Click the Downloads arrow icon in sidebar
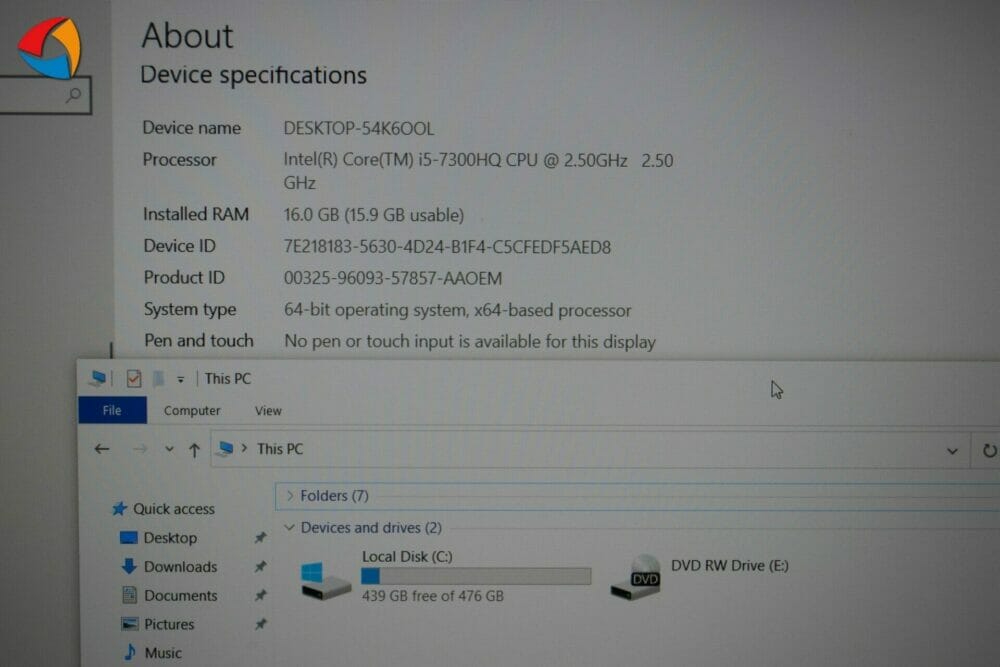 click(129, 566)
